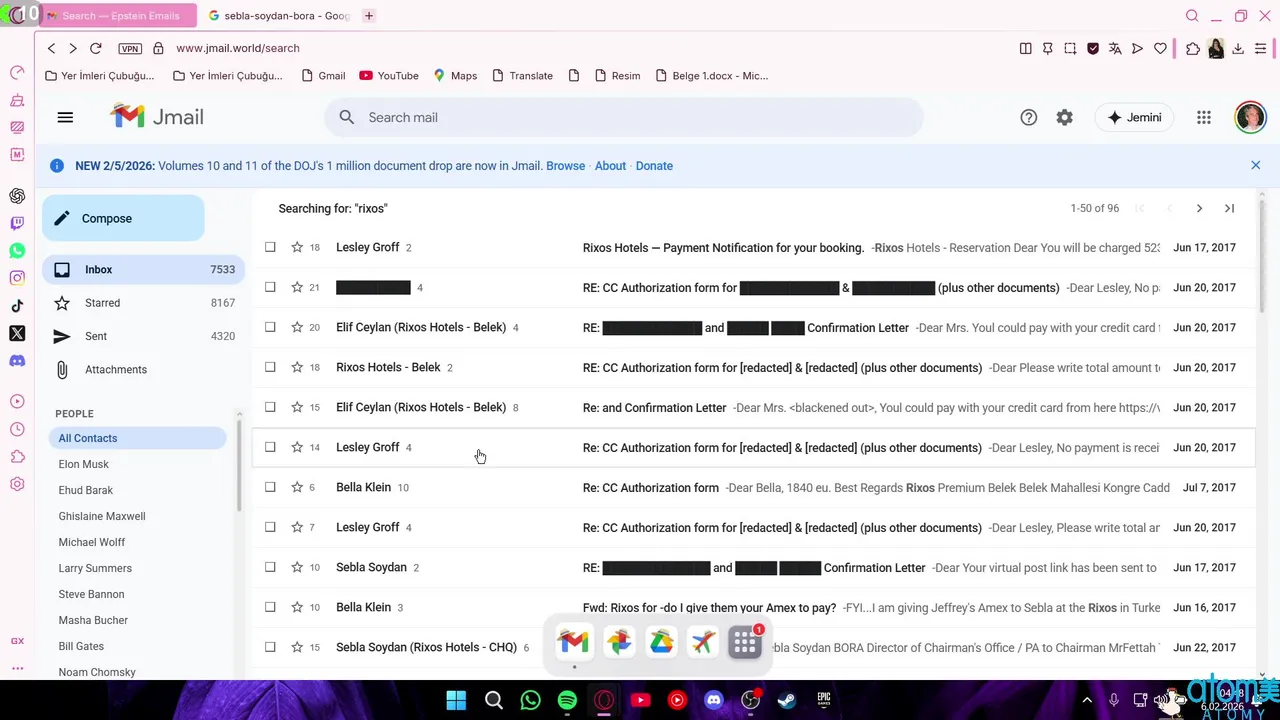Click the Windows Start button

tap(456, 700)
